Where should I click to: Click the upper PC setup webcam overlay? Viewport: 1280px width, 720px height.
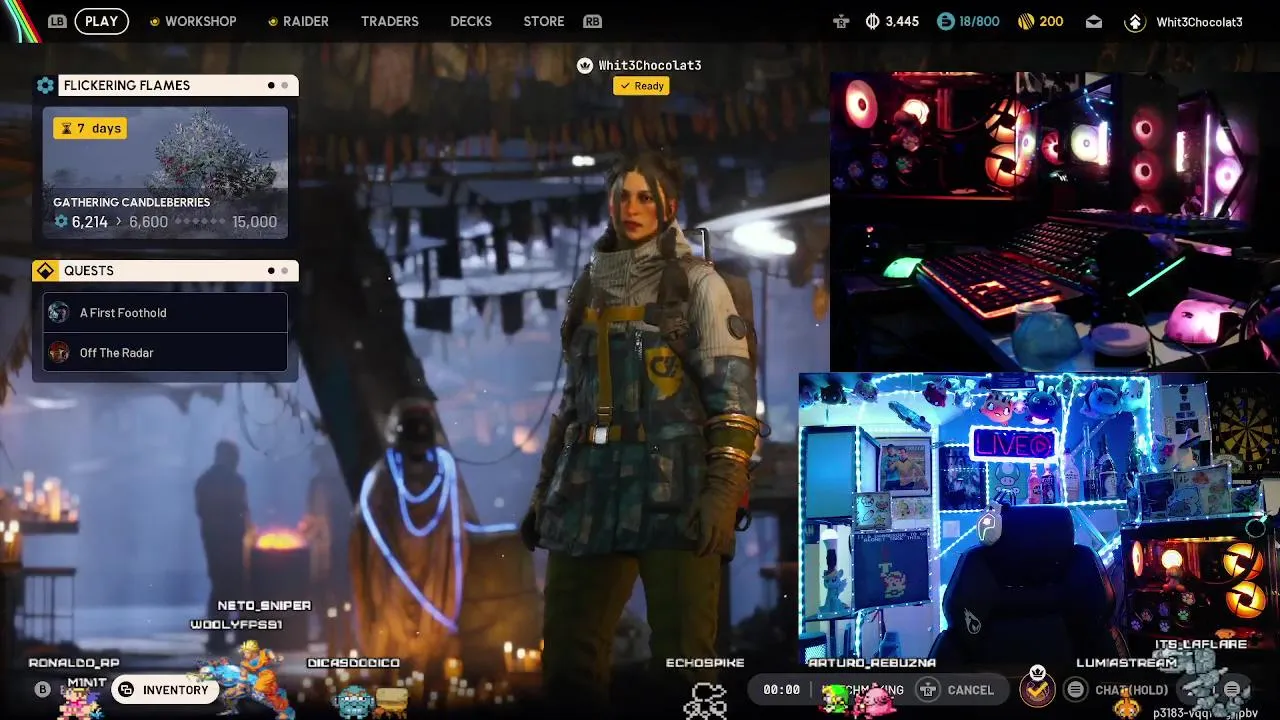tap(1055, 221)
